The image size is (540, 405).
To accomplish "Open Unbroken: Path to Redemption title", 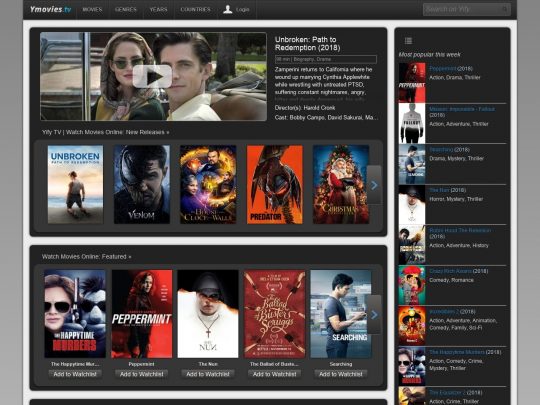I will click(x=308, y=44).
